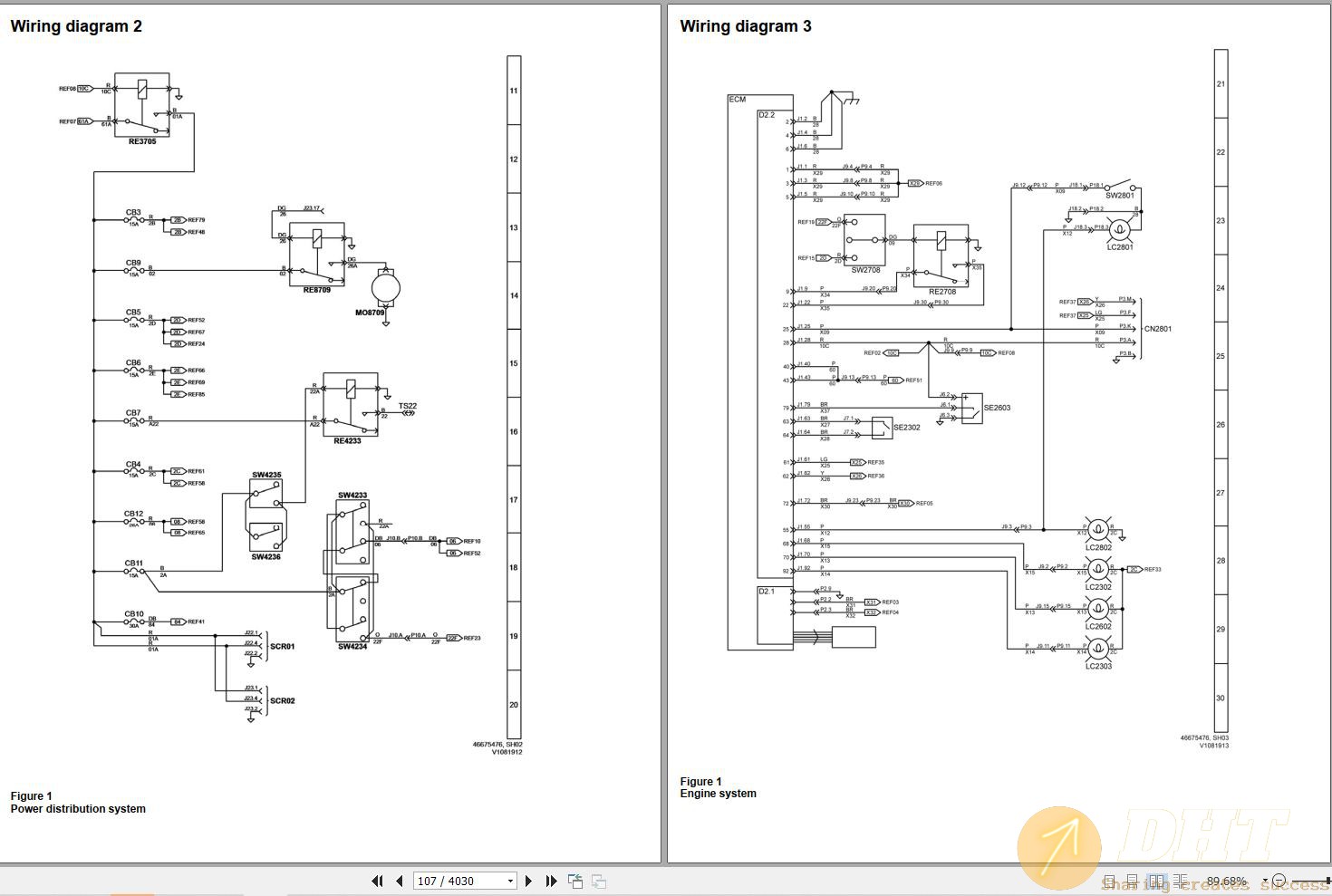Go to the next page
The width and height of the screenshot is (1332, 896).
pos(529,881)
